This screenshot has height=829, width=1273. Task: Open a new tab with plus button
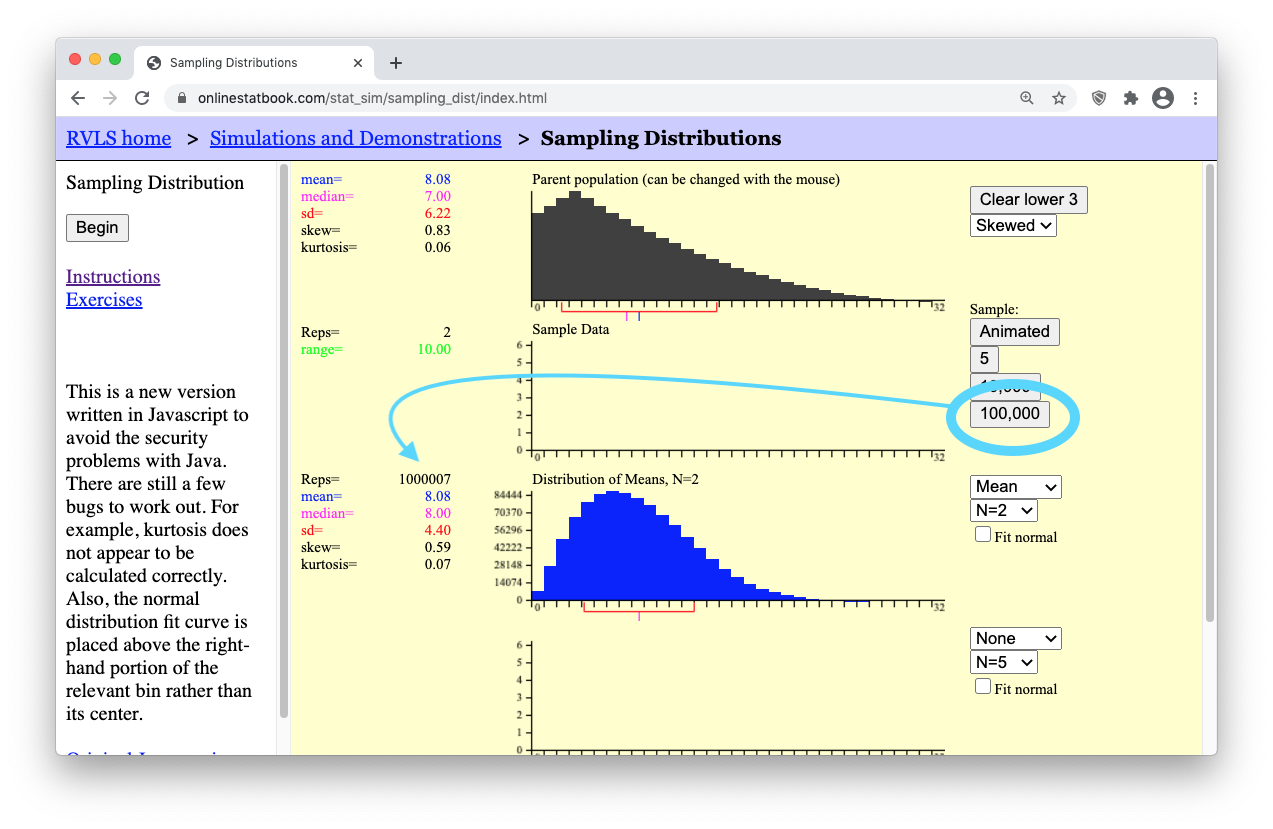(x=396, y=63)
